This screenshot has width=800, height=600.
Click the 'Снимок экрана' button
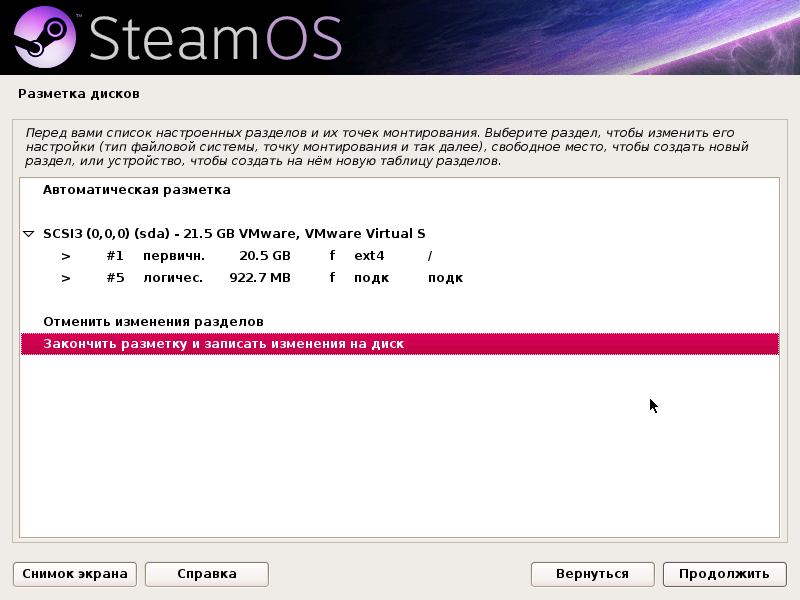point(75,574)
